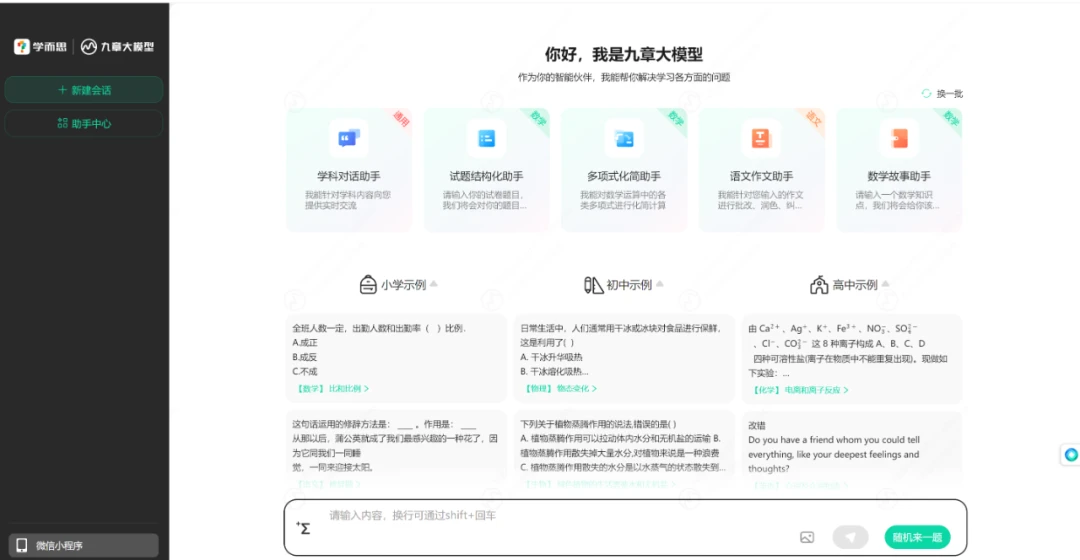This screenshot has height=560, width=1080.
Task: Follow the 【化学】电离和离子反应 link
Action: [799, 390]
